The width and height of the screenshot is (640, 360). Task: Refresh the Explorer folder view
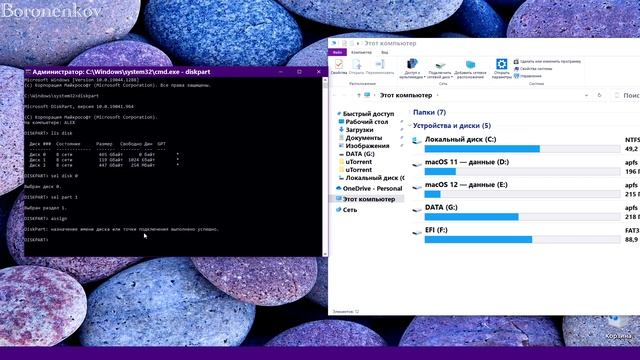(600, 95)
